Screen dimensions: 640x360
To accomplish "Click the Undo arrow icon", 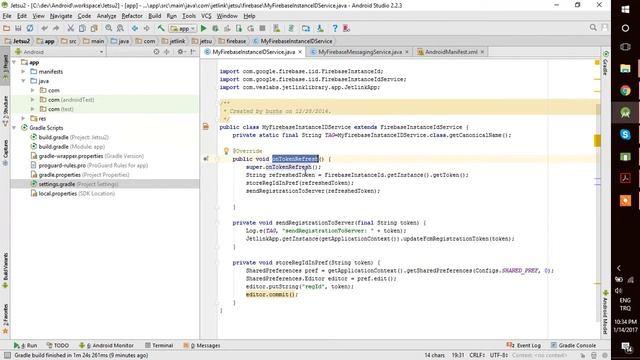I will click(x=44, y=28).
